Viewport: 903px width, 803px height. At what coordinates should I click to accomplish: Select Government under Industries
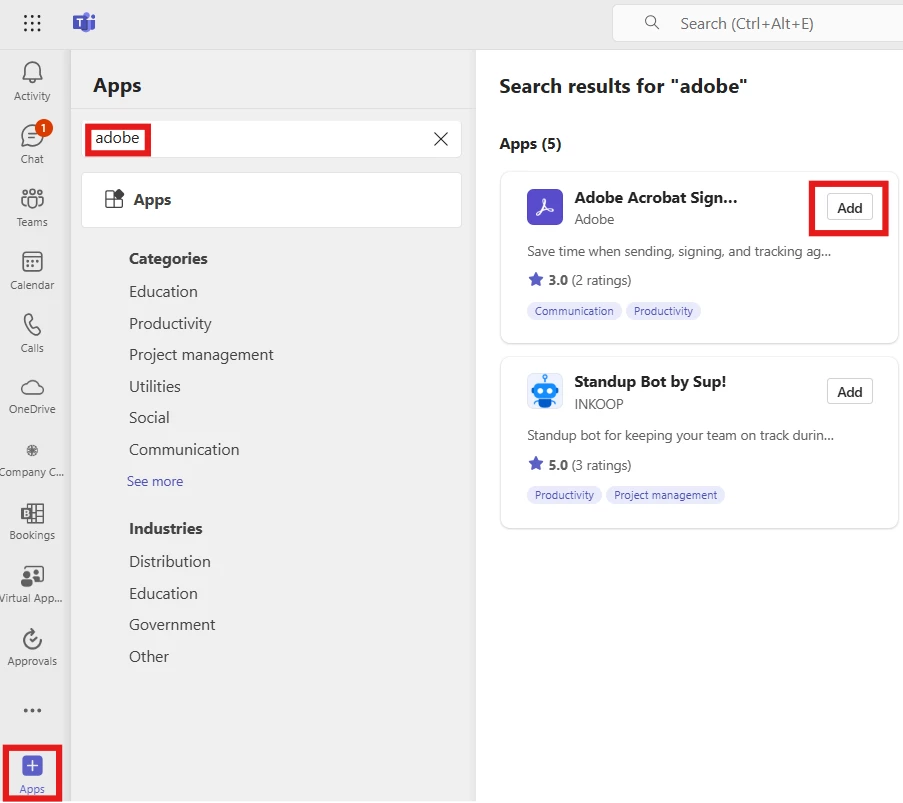[172, 625]
